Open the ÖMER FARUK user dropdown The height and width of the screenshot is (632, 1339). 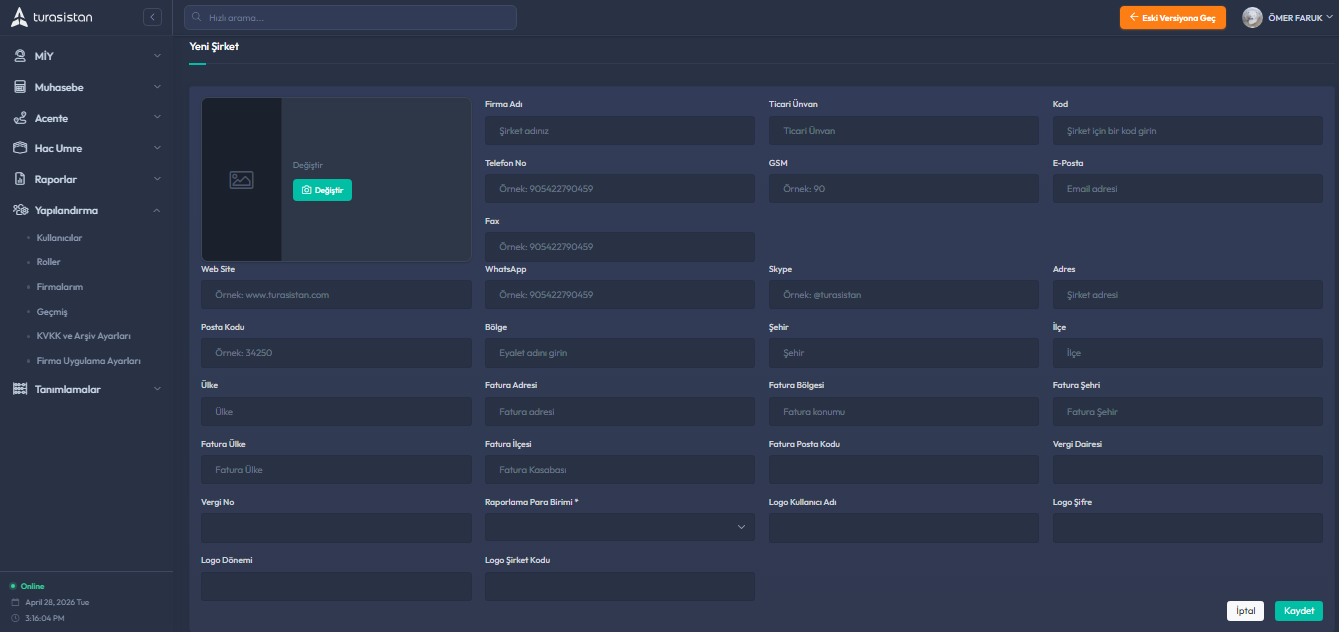(1300, 18)
